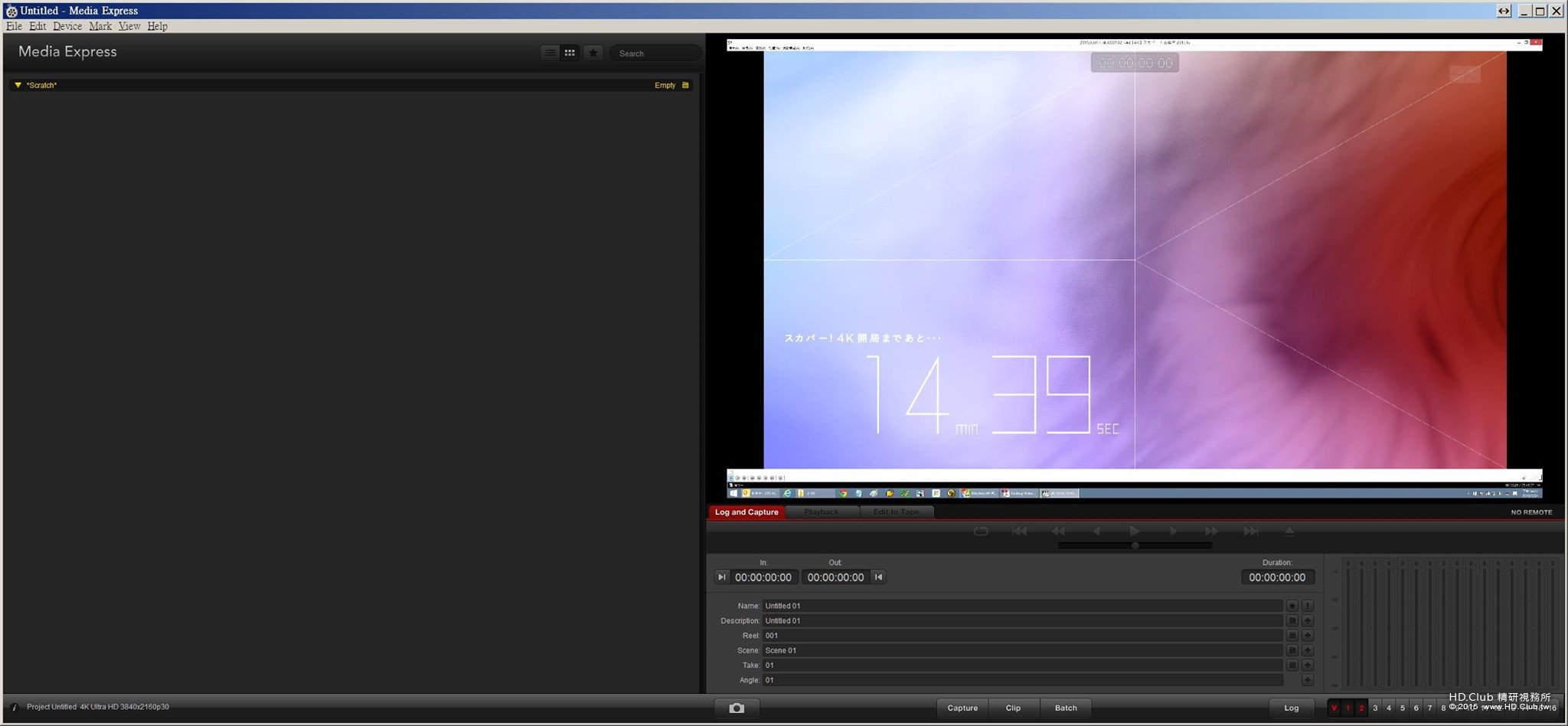
Task: Switch to the Edit to Tape tab
Action: tap(897, 512)
